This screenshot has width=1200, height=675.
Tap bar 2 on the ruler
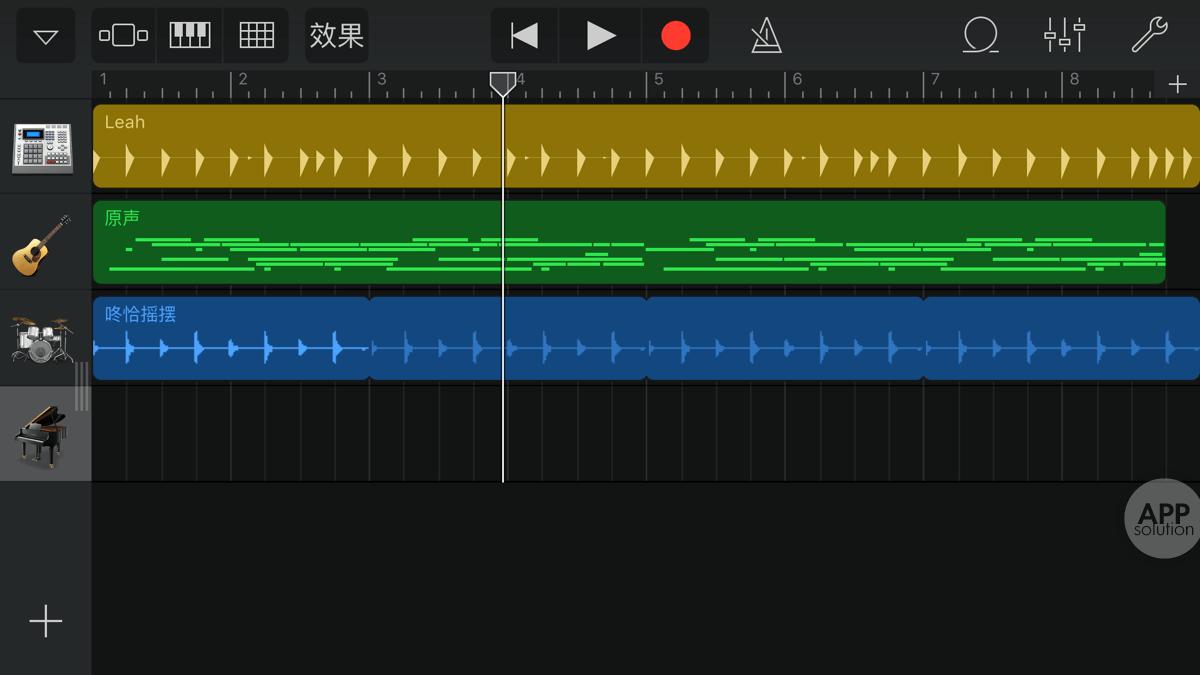(242, 79)
